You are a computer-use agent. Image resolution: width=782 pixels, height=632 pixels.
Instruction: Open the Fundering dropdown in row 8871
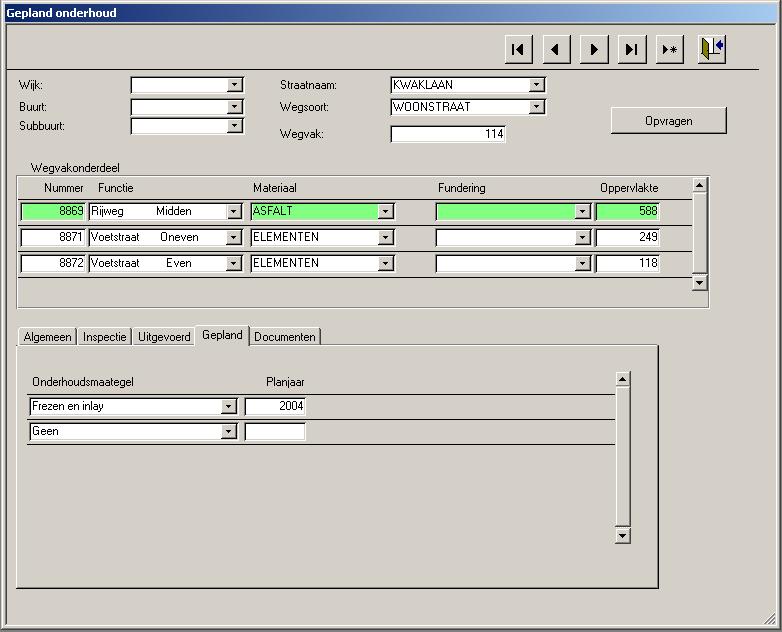point(582,237)
